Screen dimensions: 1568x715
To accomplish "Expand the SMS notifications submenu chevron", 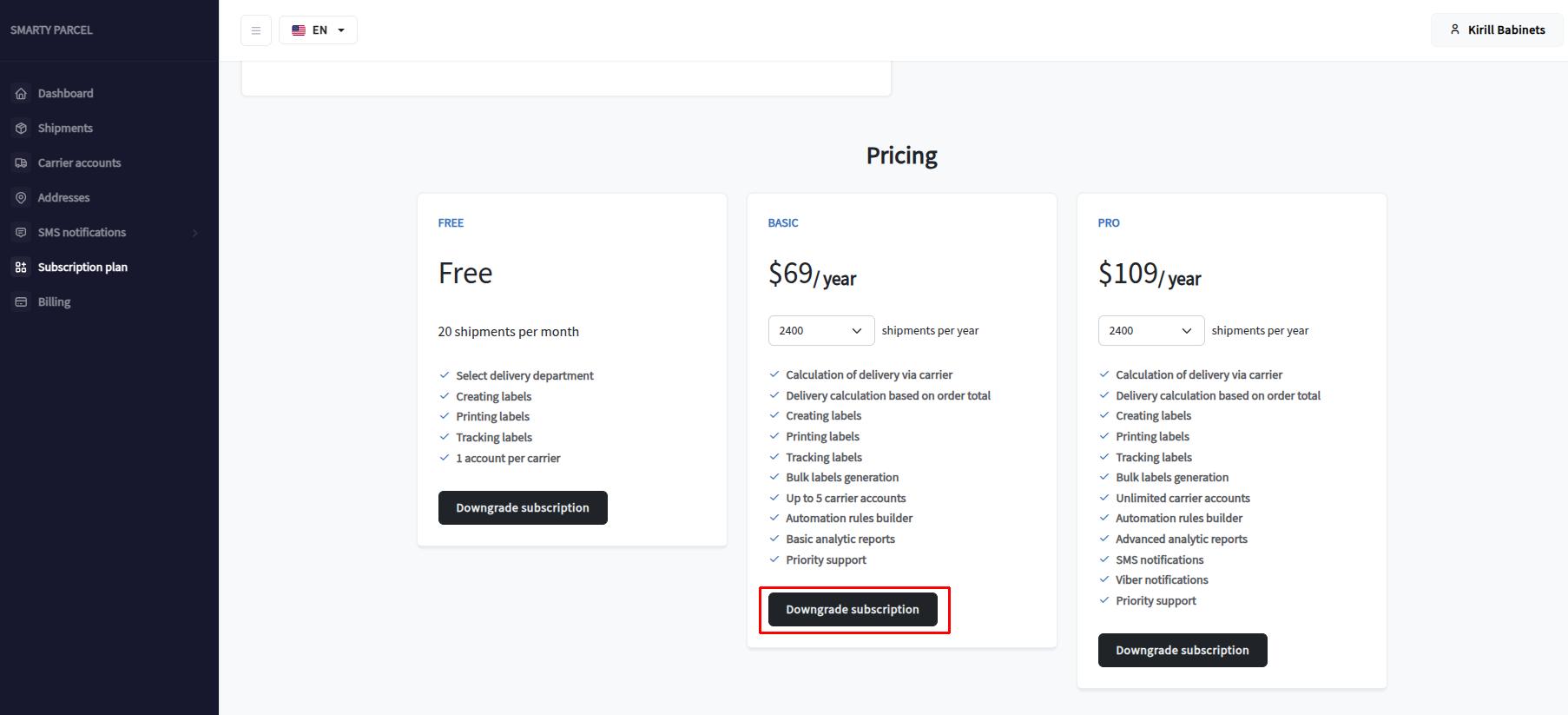I will pyautogui.click(x=194, y=233).
